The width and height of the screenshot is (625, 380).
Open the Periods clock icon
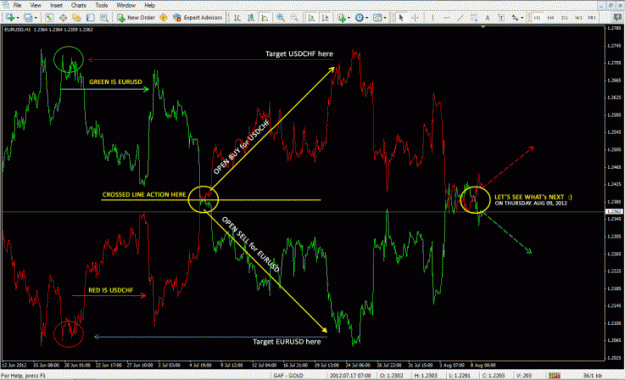tap(359, 18)
